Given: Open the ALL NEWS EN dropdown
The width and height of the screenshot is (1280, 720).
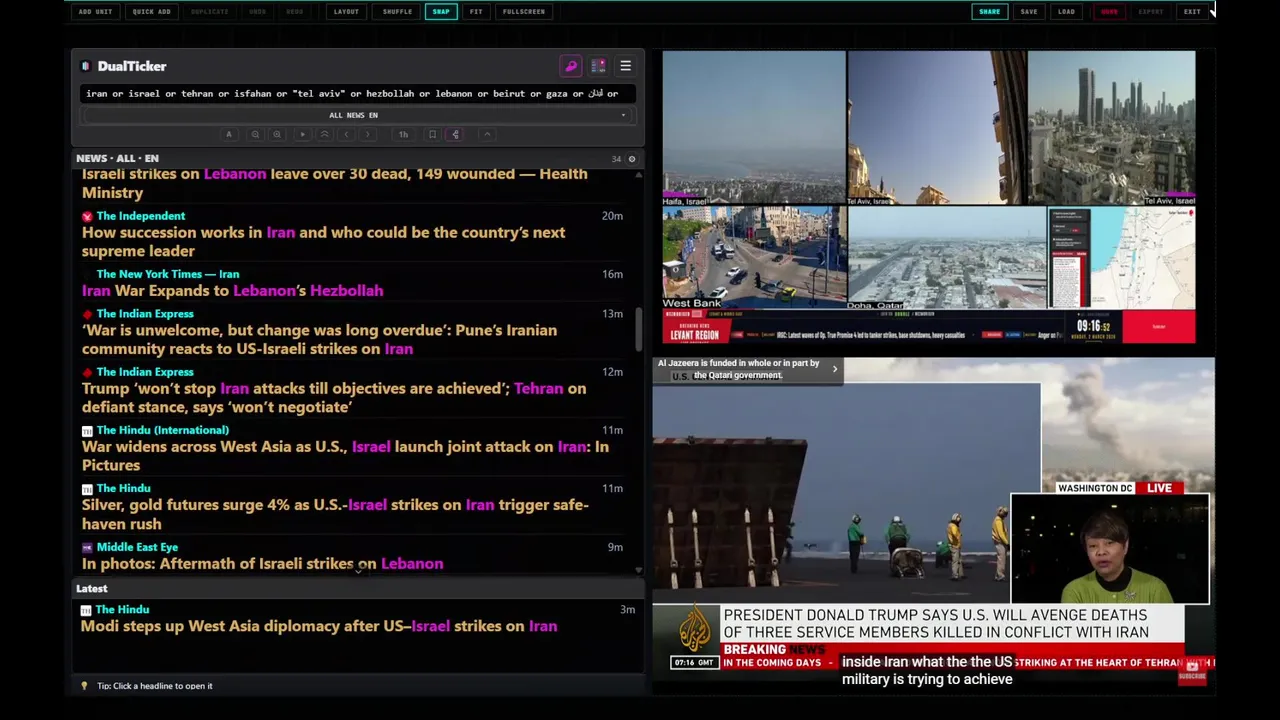Looking at the screenshot, I should [x=356, y=115].
